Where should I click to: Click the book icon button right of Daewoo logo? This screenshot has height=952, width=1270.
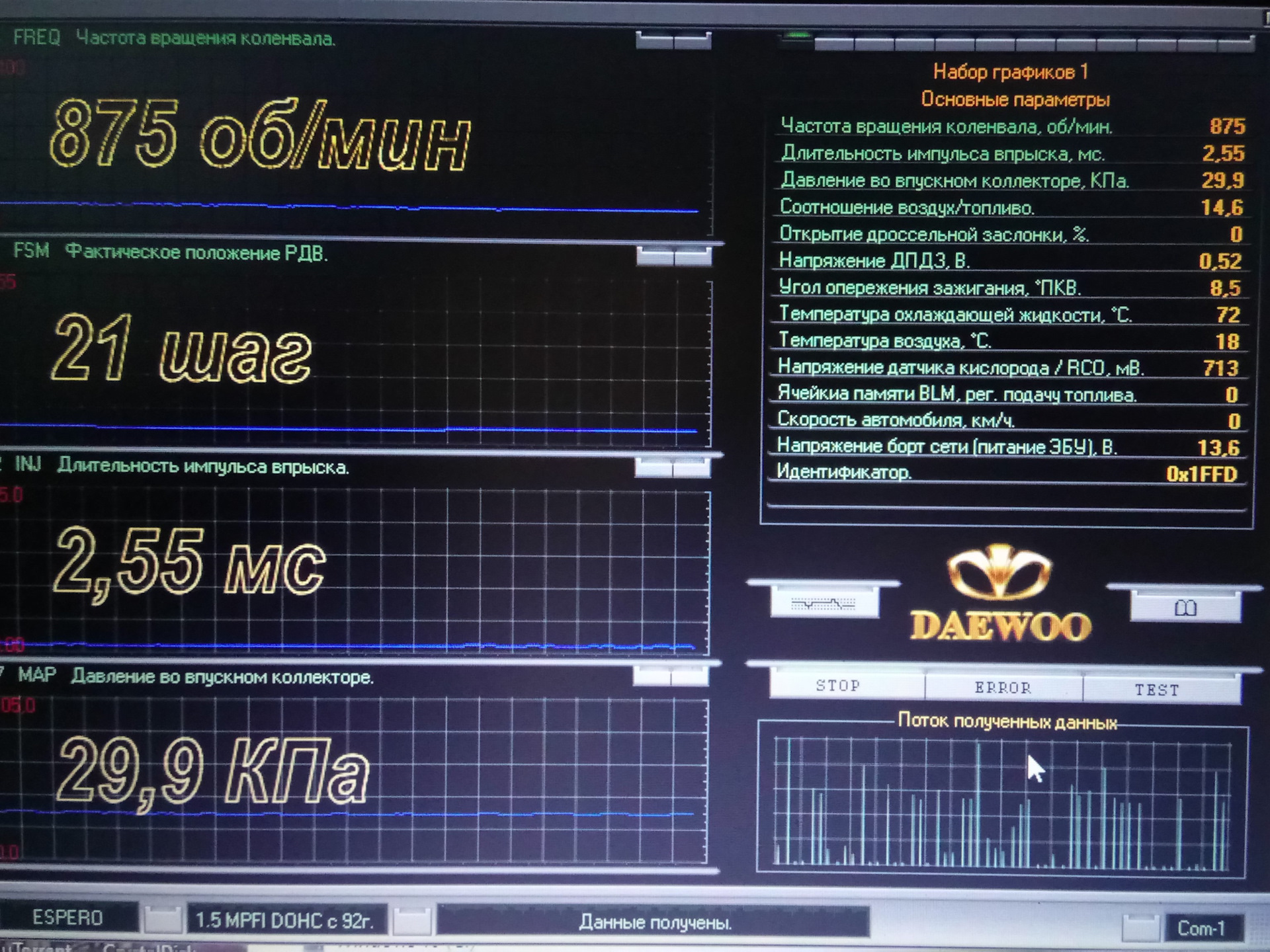(1185, 608)
